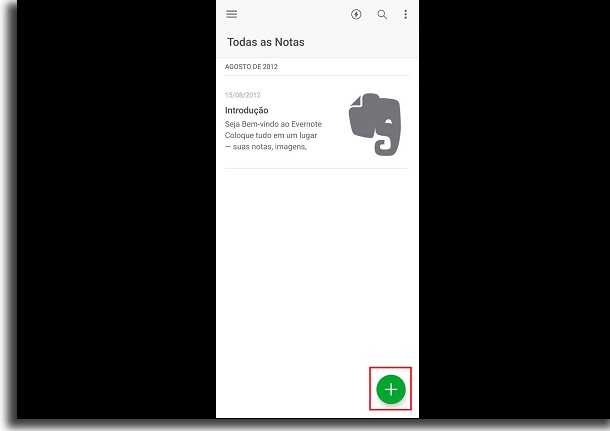
Task: Tap '— suas notas, imagens,' preview line
Action: (x=266, y=147)
